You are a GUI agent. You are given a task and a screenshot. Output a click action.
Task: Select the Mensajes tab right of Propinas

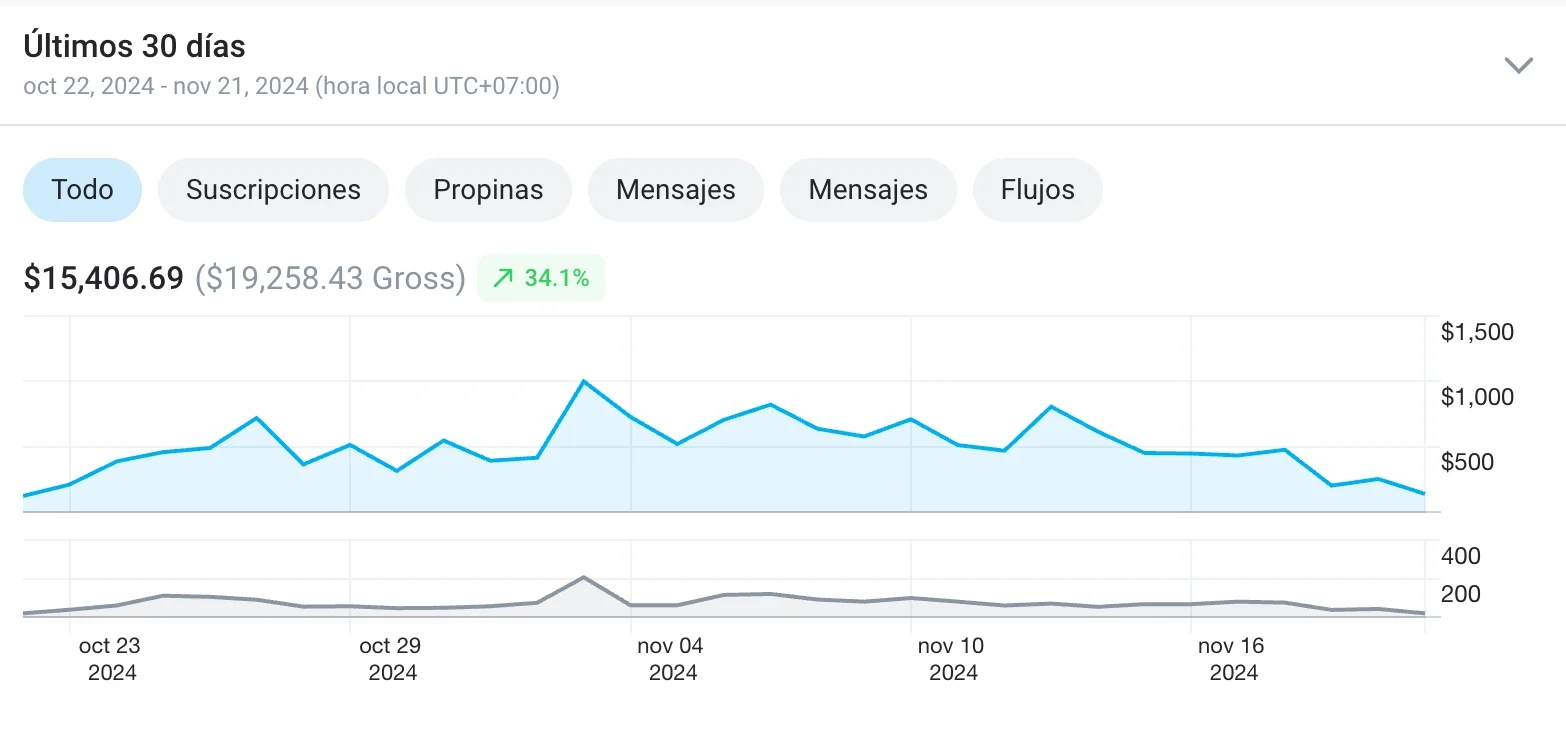[675, 190]
